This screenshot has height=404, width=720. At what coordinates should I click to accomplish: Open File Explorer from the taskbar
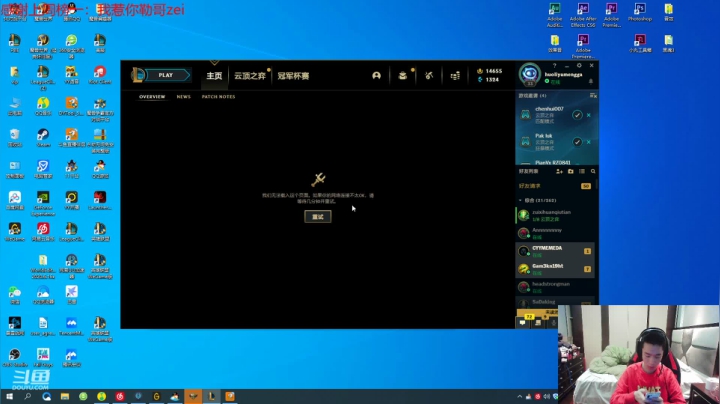65,396
